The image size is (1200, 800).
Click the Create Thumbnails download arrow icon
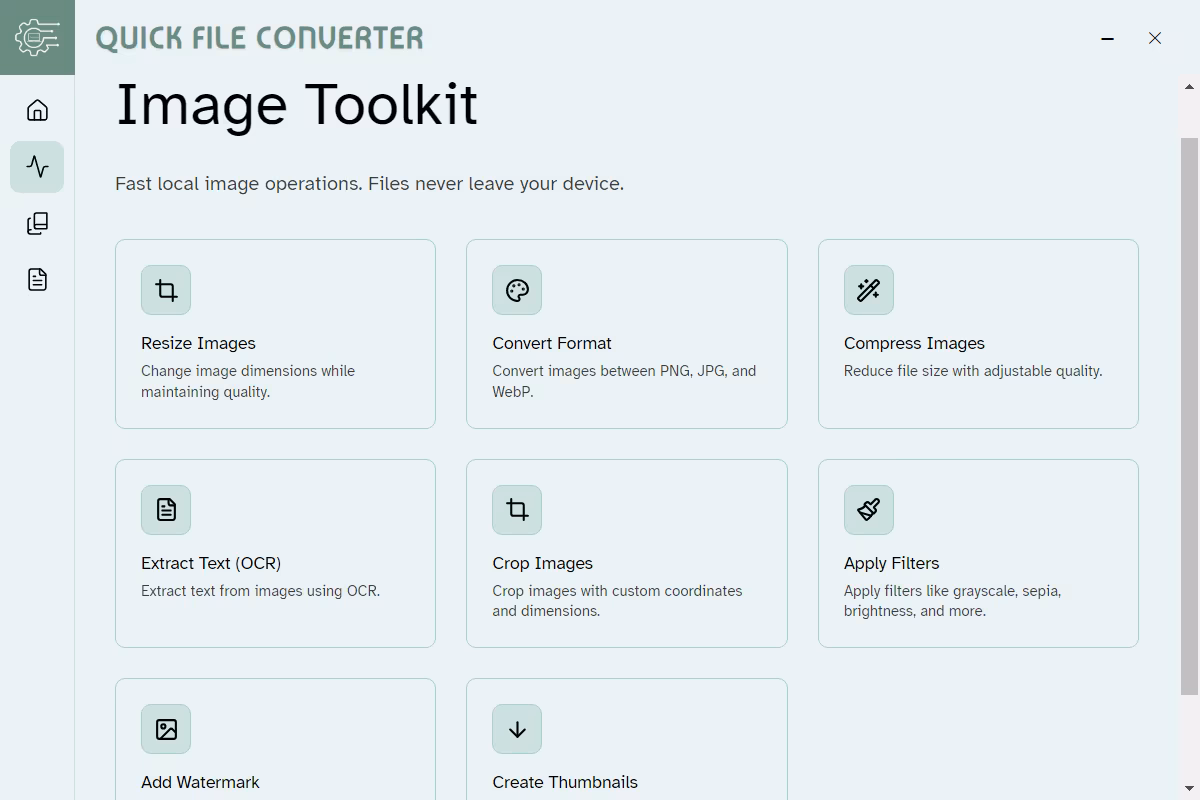point(516,729)
